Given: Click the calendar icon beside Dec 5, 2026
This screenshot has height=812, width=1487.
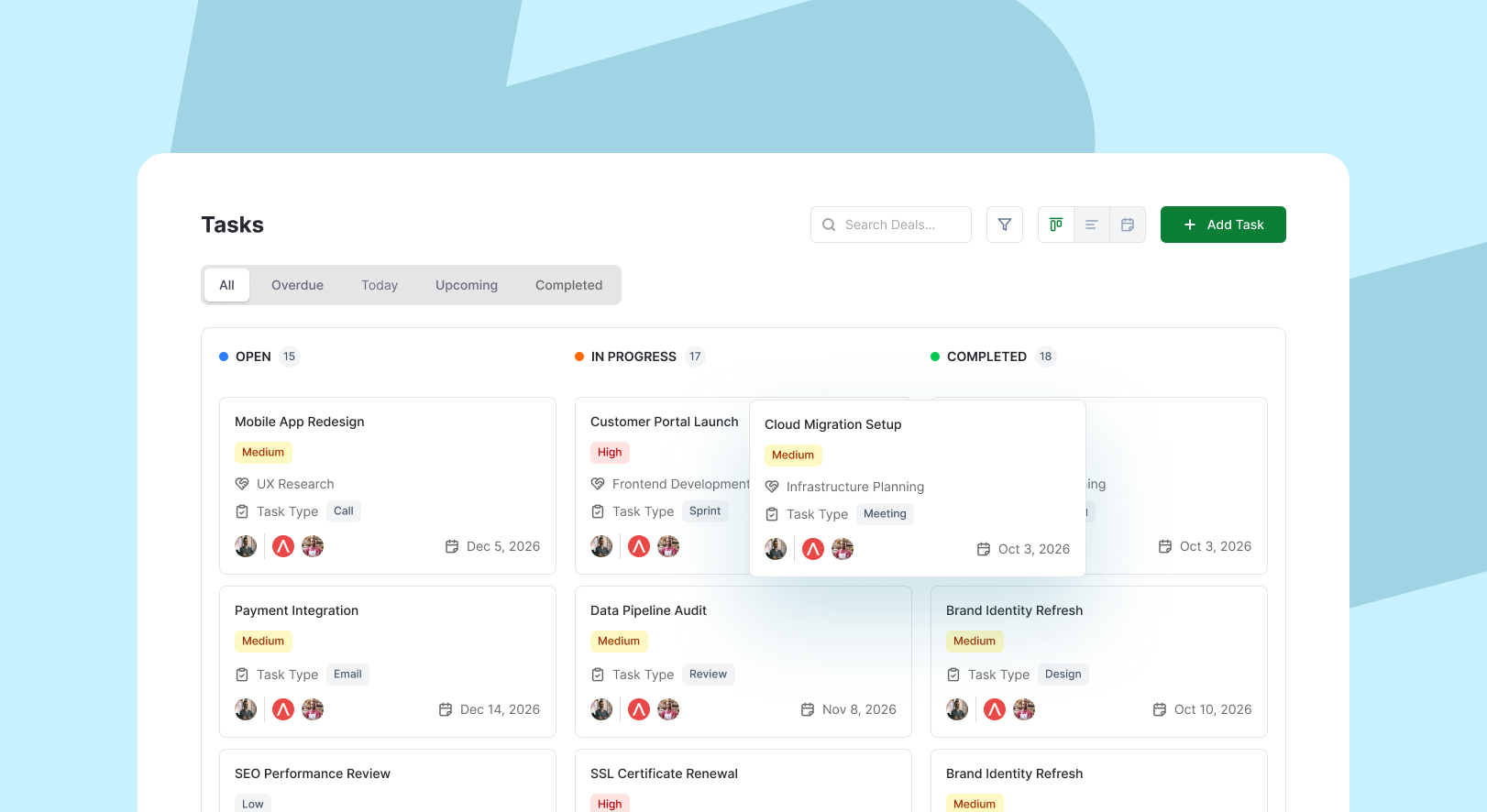Looking at the screenshot, I should 452,546.
